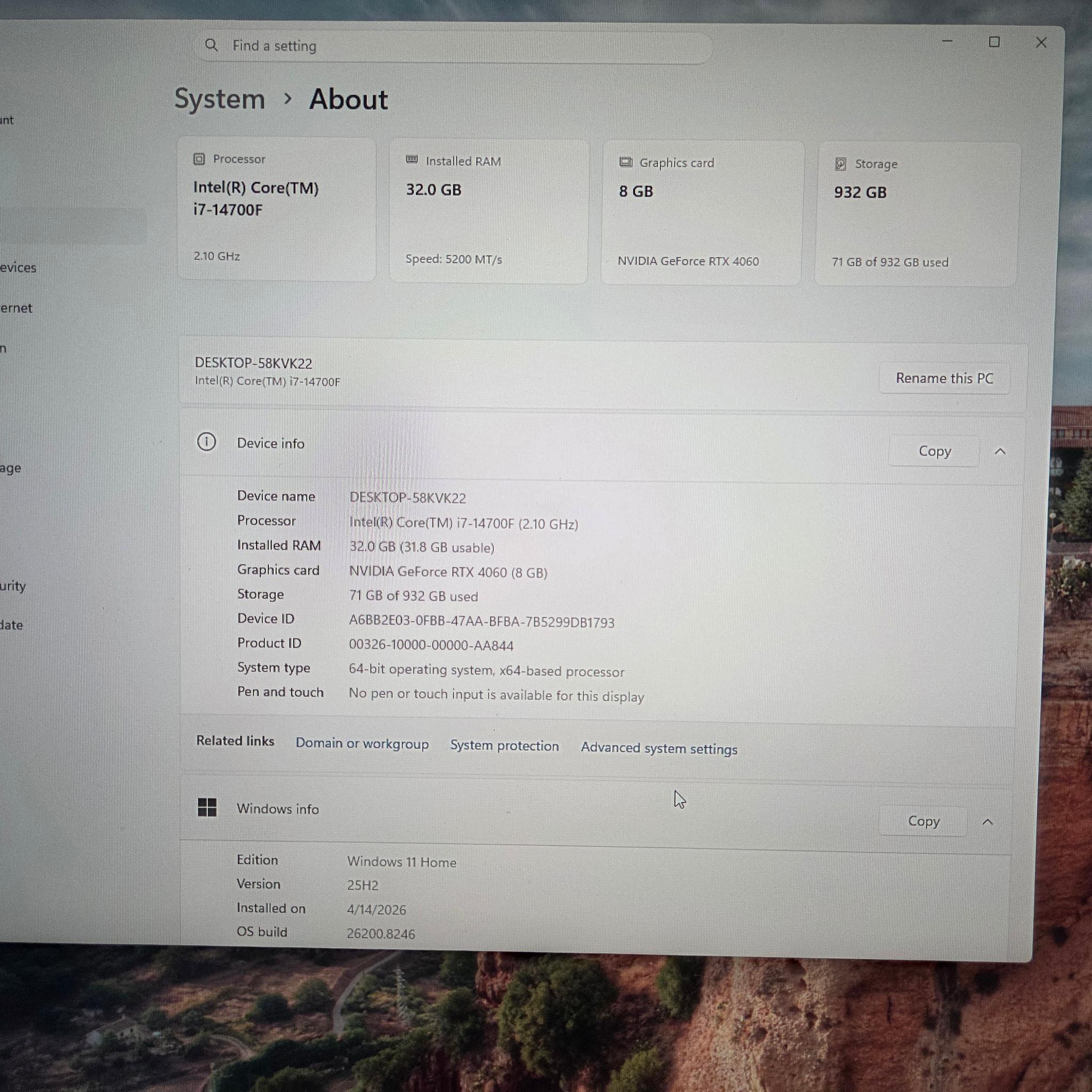The height and width of the screenshot is (1092, 1092).
Task: Click the Graphics card icon on its card
Action: 625,162
